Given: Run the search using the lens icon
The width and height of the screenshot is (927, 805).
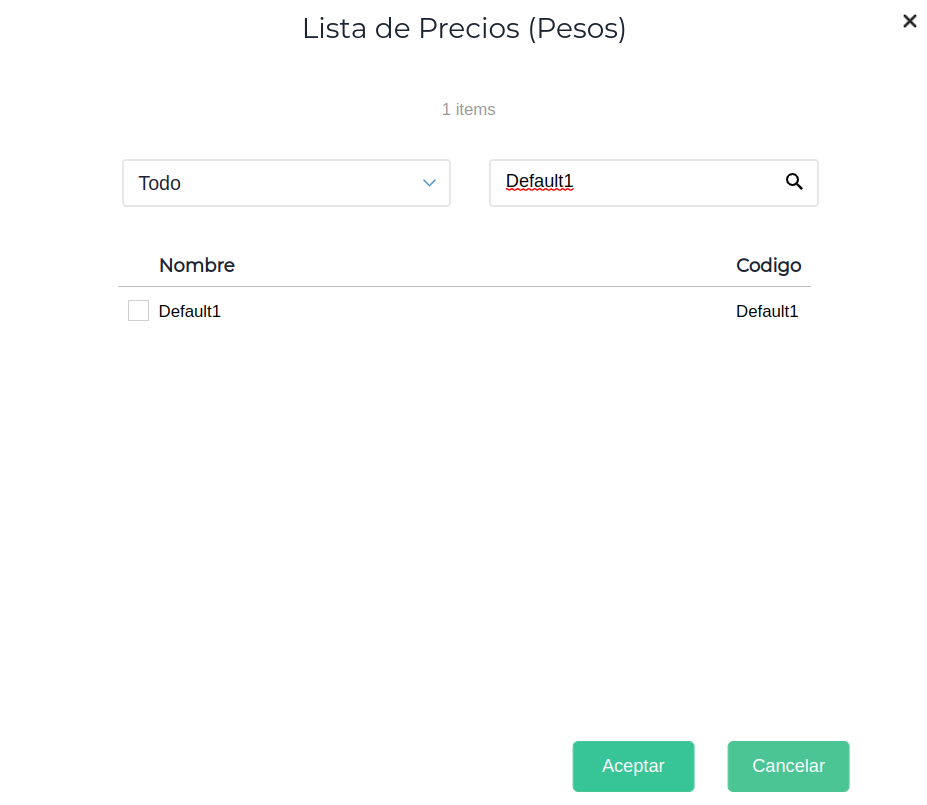Looking at the screenshot, I should [x=794, y=182].
